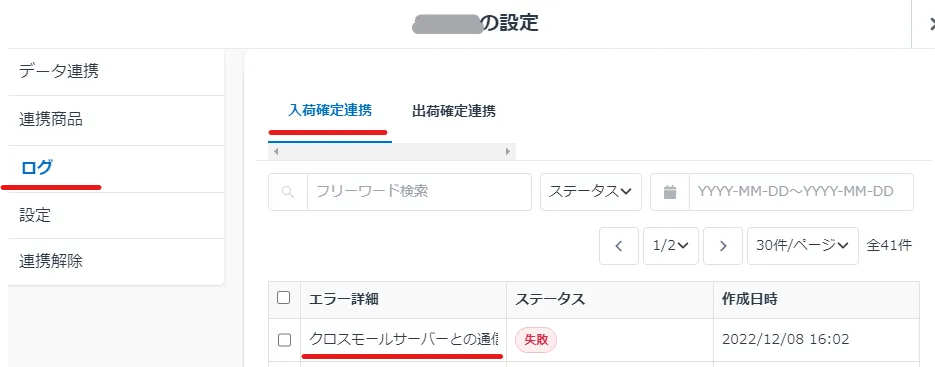Image resolution: width=935 pixels, height=367 pixels.
Task: Click the calendar icon beside date range
Action: [670, 192]
